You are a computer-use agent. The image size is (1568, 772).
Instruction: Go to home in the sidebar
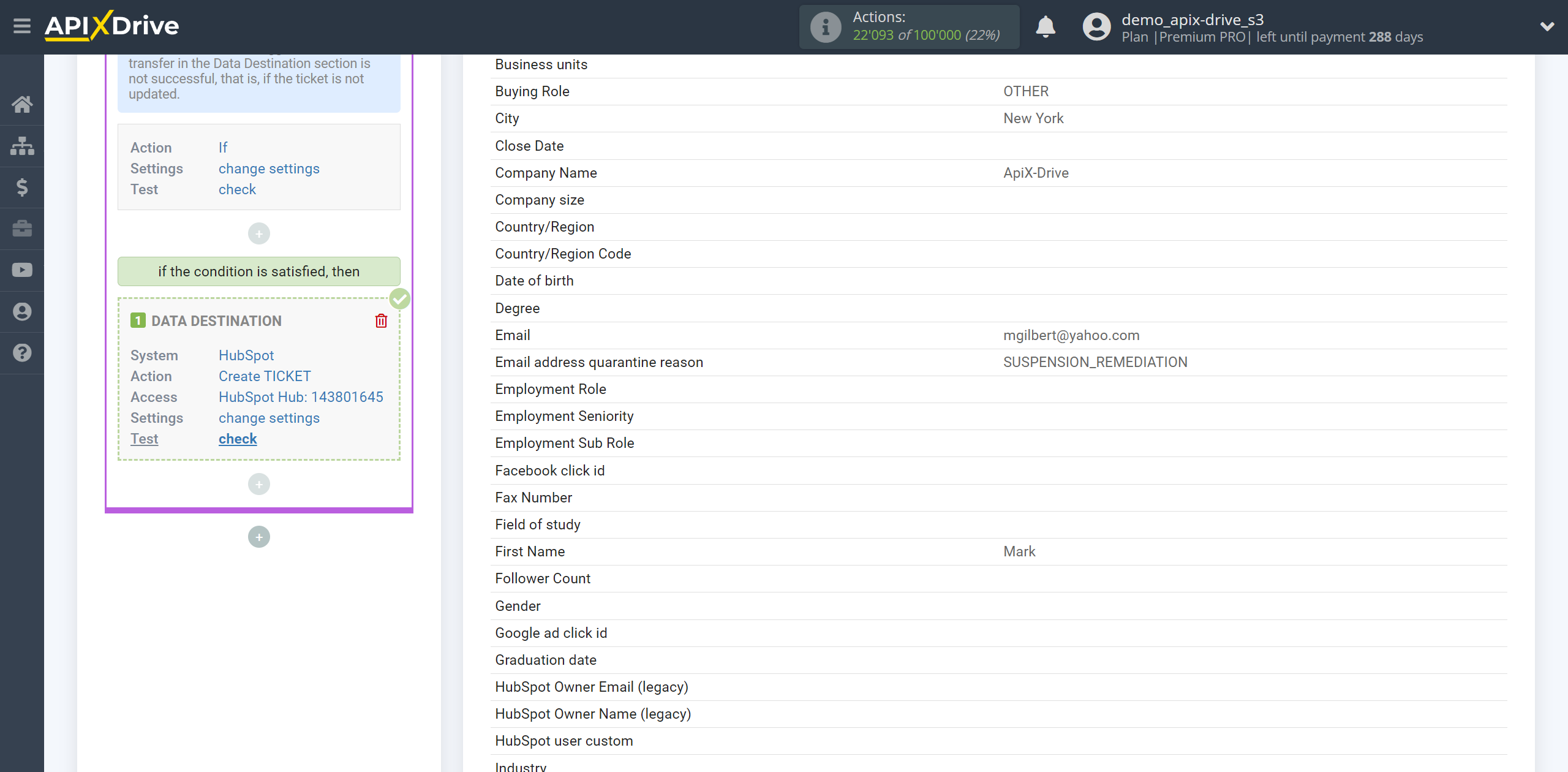pyautogui.click(x=22, y=104)
